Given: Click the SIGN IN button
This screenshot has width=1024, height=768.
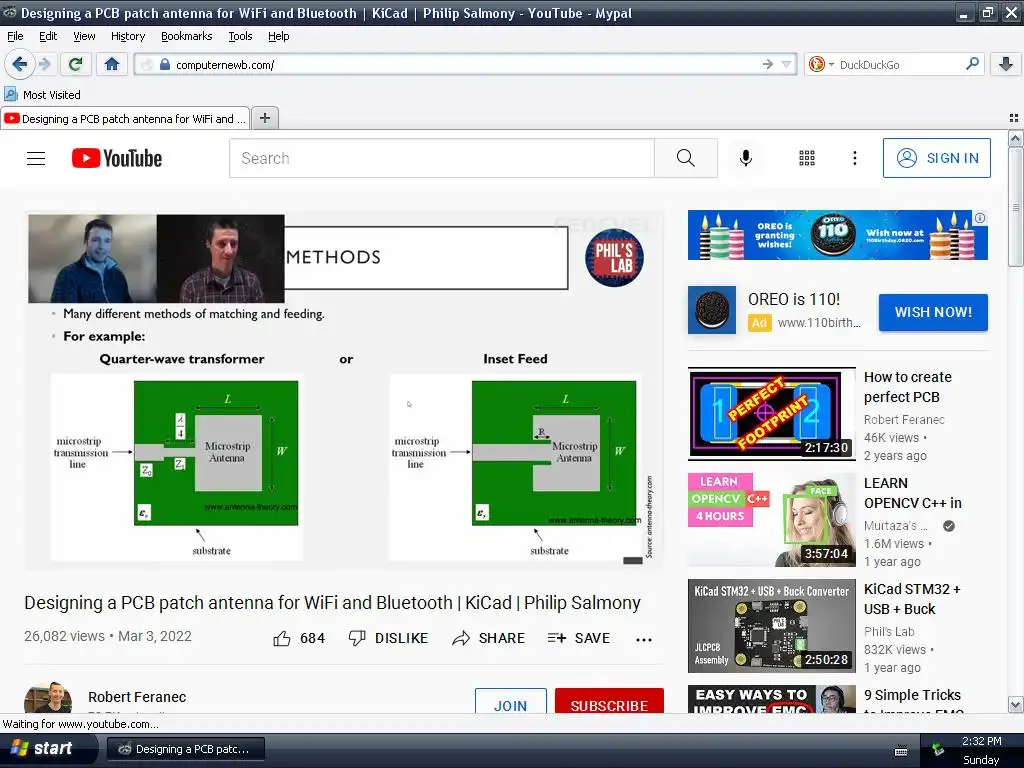Looking at the screenshot, I should click(936, 158).
